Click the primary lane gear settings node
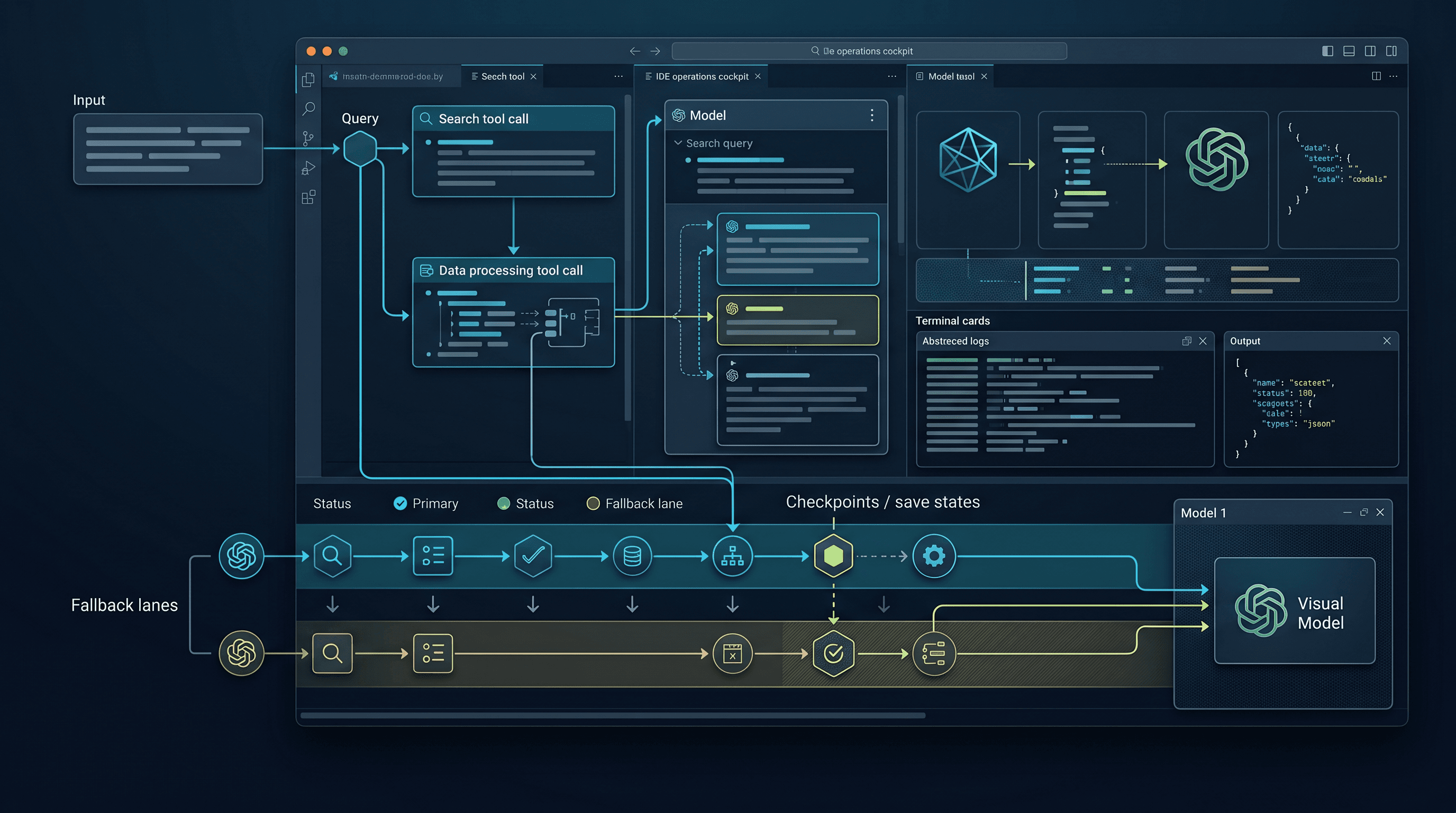Screen dimensions: 1456x813 tap(934, 556)
